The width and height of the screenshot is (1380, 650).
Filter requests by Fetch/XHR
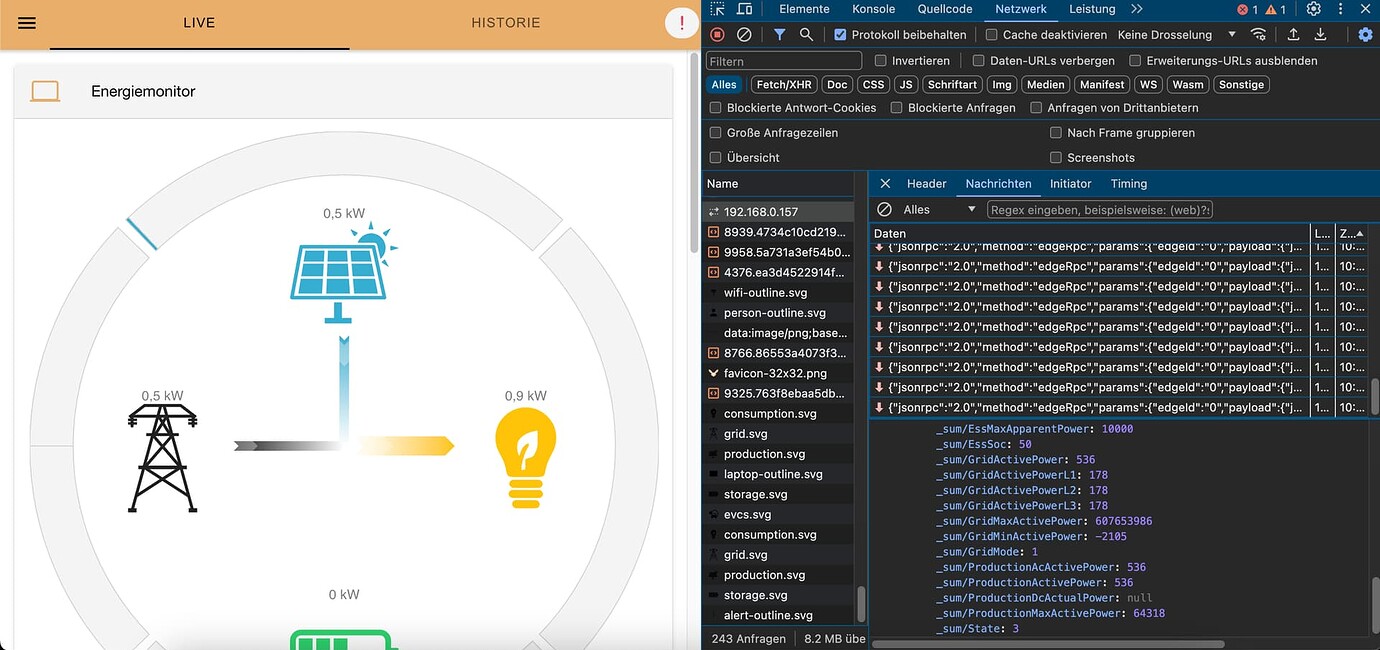coord(784,85)
